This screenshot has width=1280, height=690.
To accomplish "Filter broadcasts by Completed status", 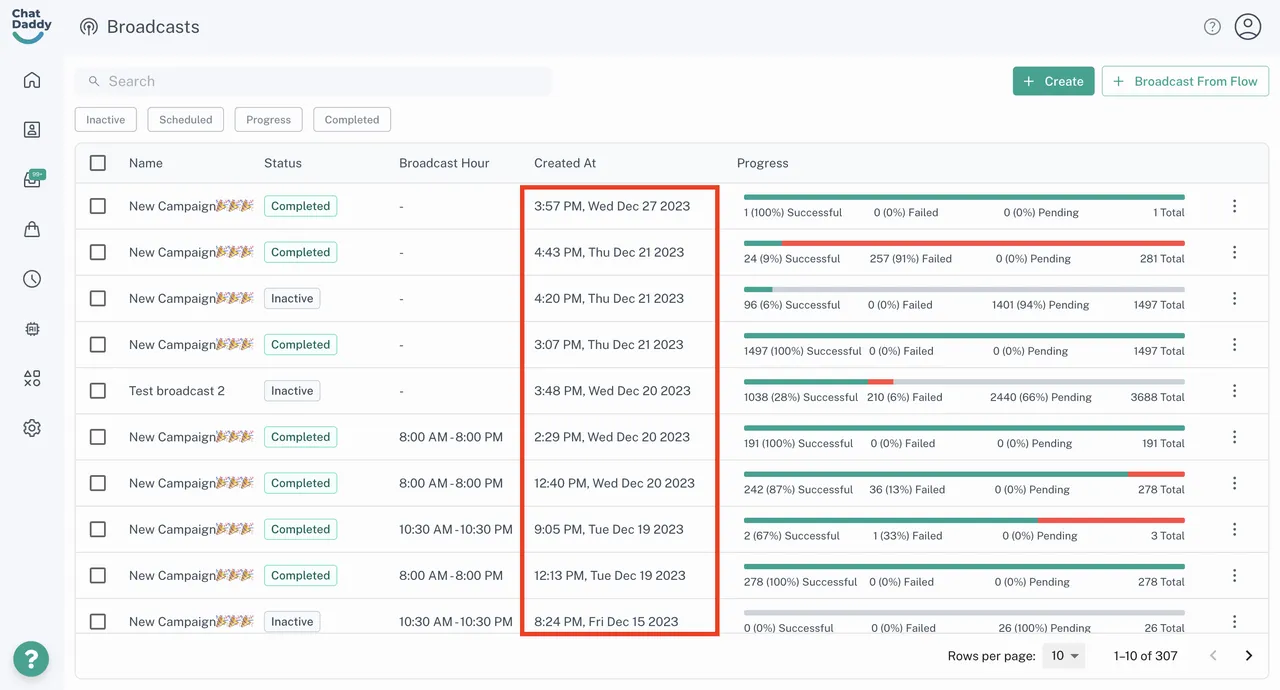I will [x=352, y=120].
